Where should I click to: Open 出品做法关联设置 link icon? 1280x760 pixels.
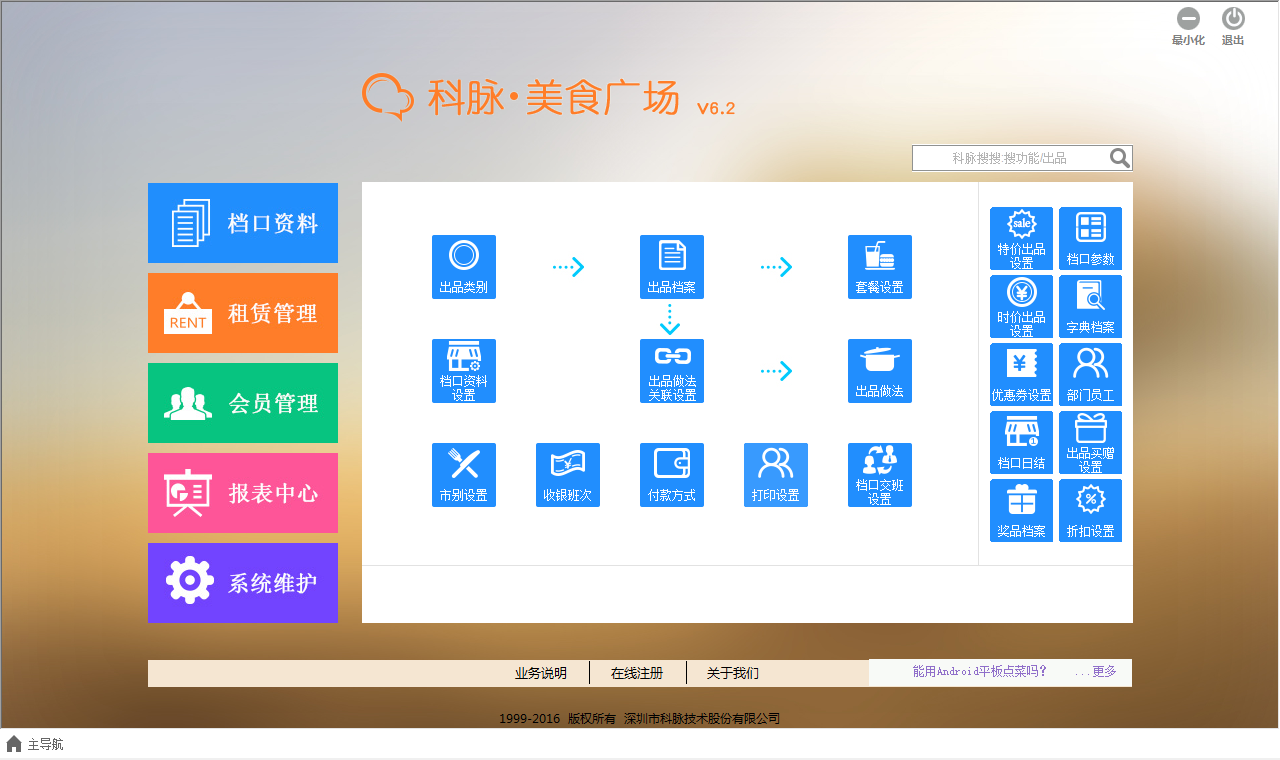pyautogui.click(x=671, y=371)
